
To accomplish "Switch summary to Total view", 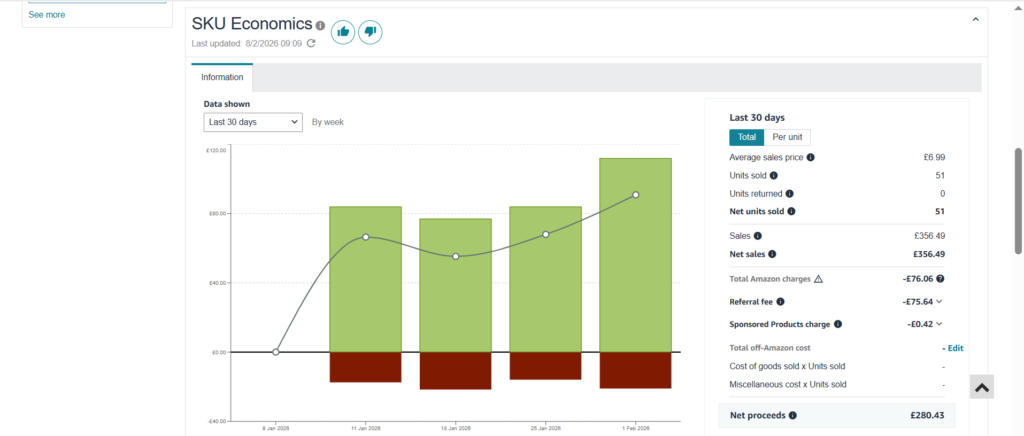I will click(x=746, y=137).
